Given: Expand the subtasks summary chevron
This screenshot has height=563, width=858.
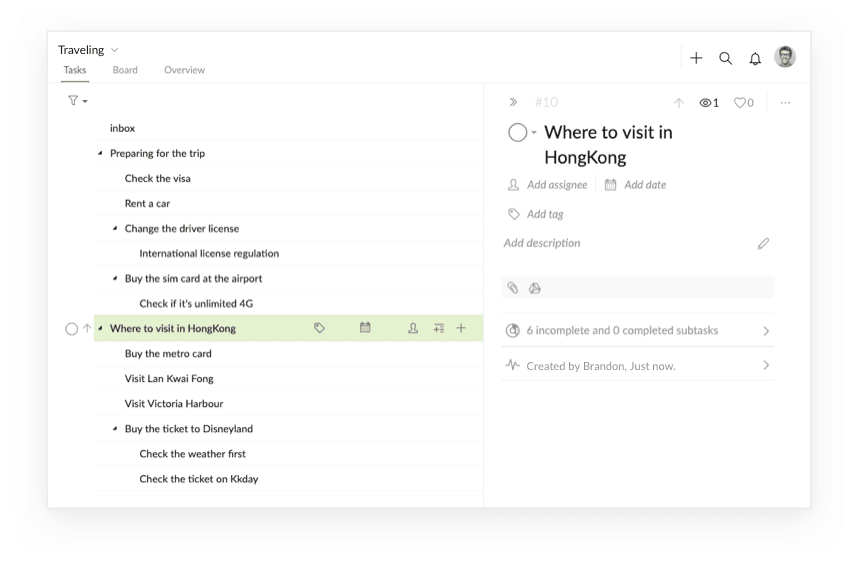Looking at the screenshot, I should click(x=766, y=330).
